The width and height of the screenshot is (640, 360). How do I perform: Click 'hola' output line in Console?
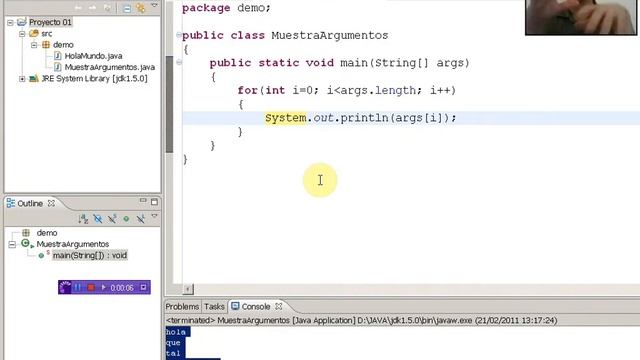[x=176, y=332]
